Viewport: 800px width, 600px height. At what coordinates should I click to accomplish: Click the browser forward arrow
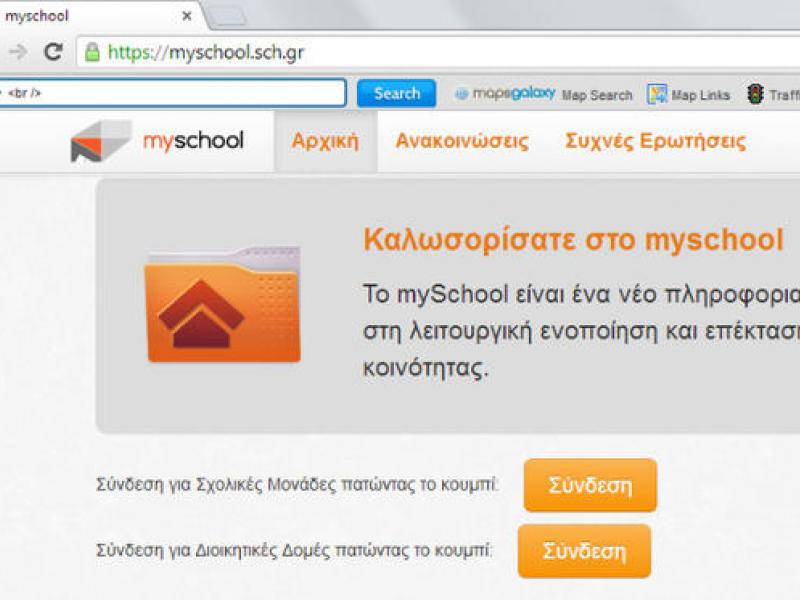coord(17,52)
